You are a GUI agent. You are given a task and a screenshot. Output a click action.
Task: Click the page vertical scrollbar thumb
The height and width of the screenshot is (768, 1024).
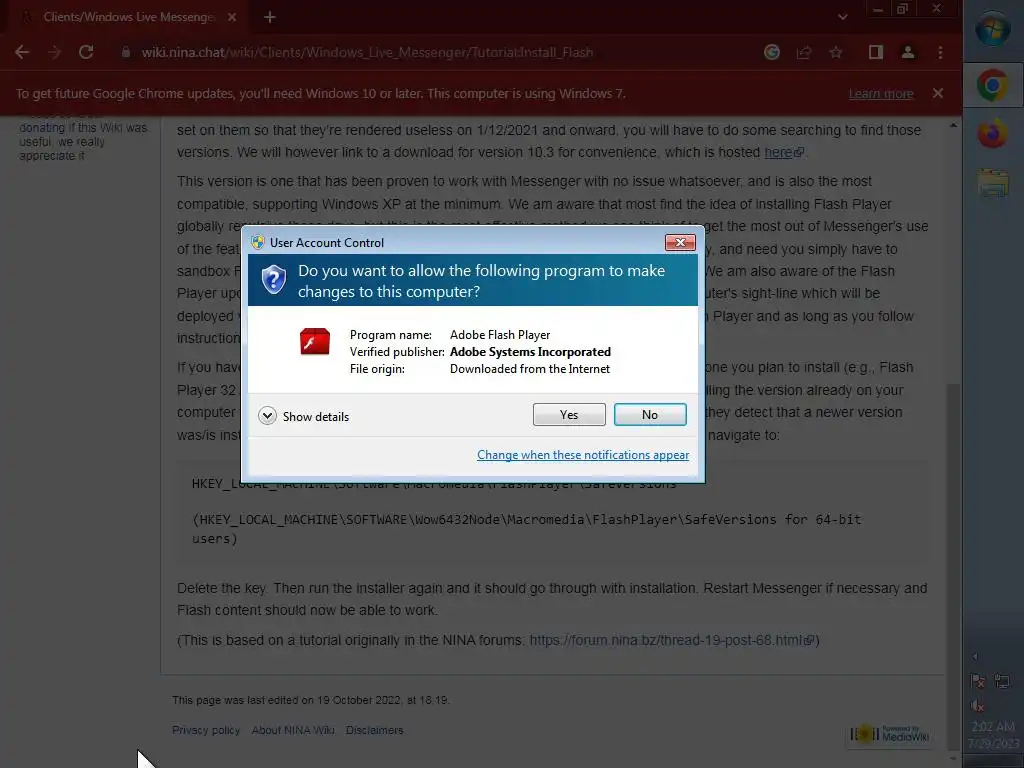[953, 566]
